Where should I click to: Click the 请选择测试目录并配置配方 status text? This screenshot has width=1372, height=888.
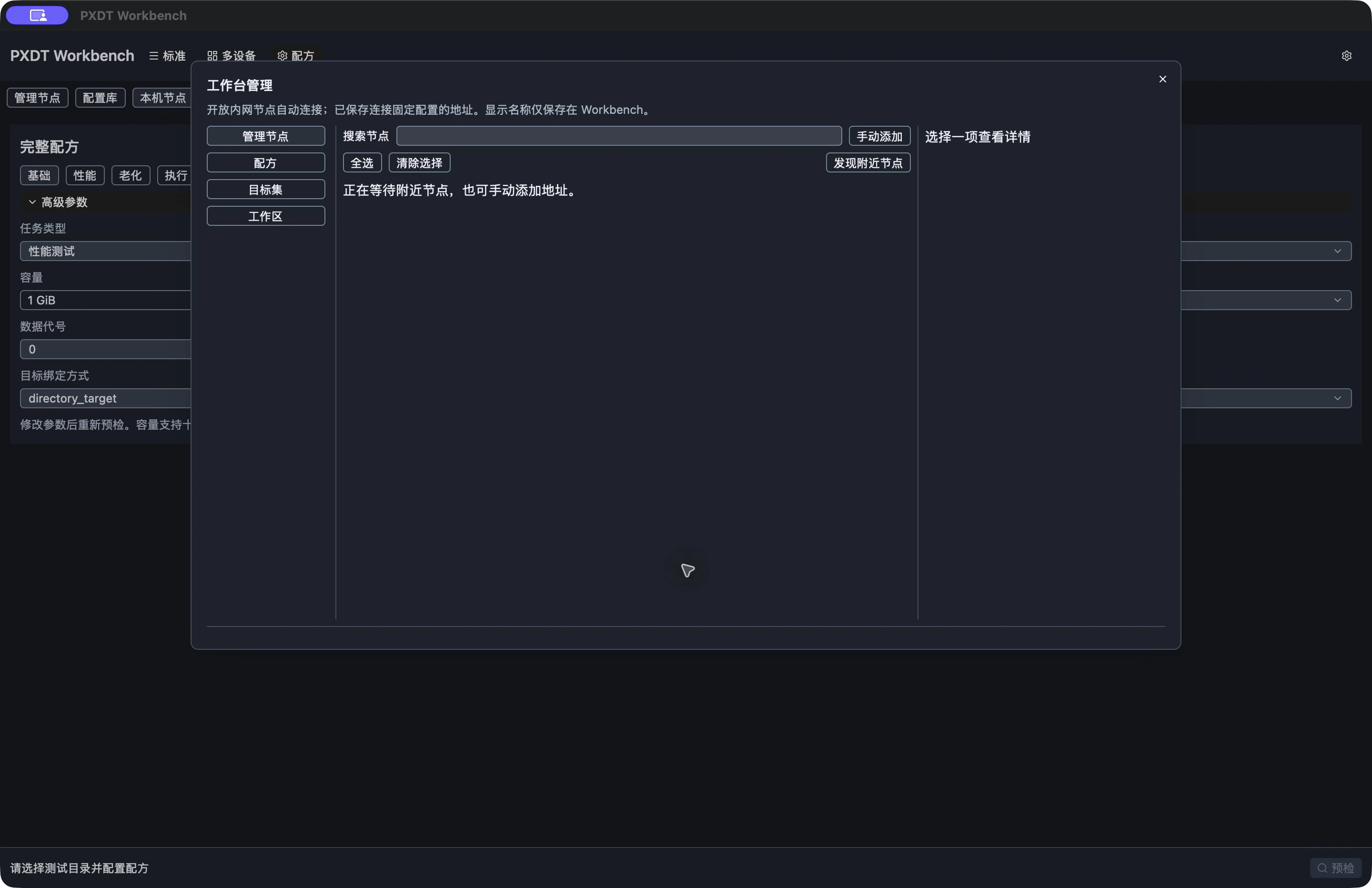[x=79, y=868]
